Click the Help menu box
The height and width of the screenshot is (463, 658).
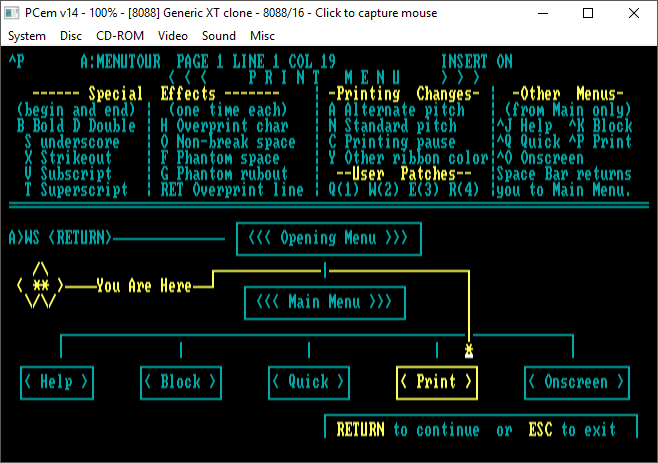pyautogui.click(x=57, y=382)
